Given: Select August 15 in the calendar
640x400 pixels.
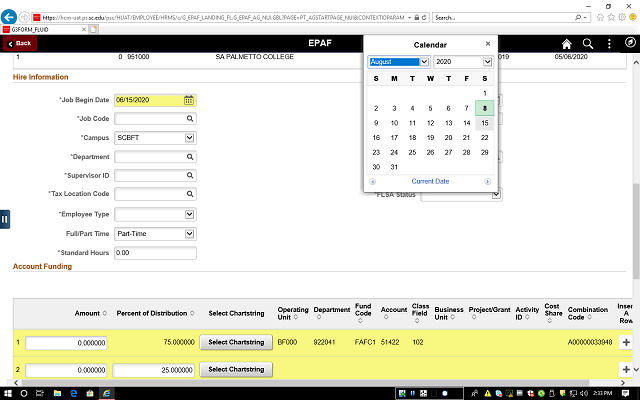Looking at the screenshot, I should pos(484,123).
